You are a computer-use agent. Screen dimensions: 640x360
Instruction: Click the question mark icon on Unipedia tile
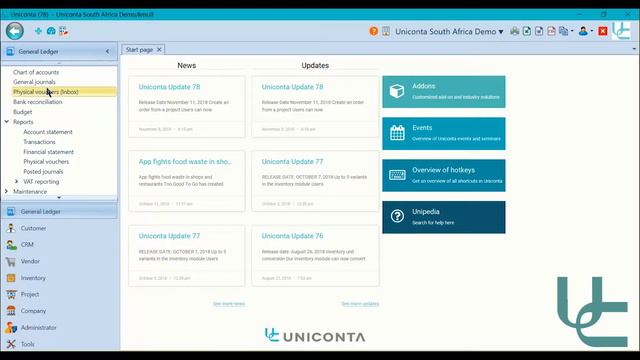point(397,216)
